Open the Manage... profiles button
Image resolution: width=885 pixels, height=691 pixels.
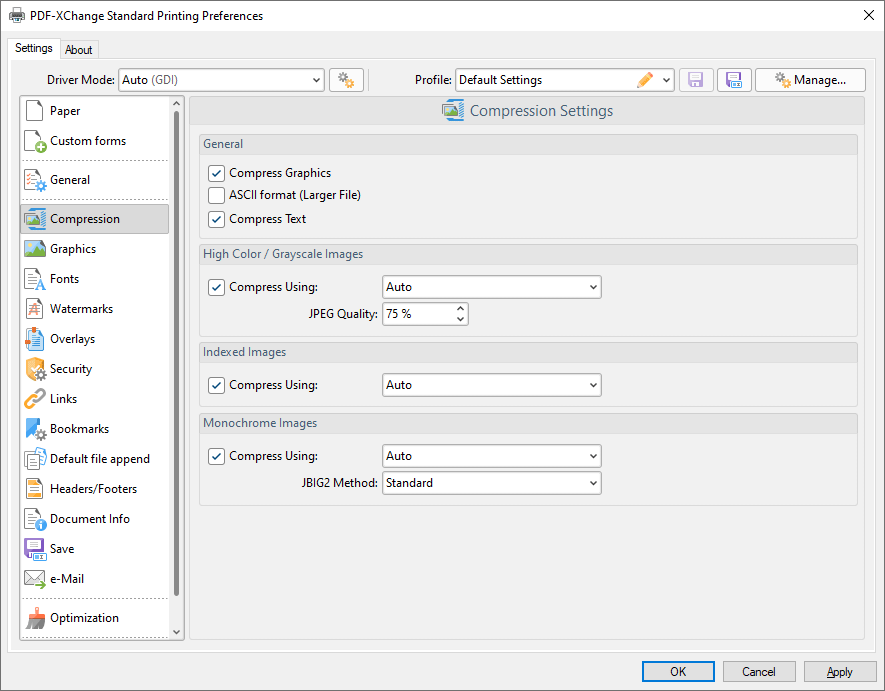pyautogui.click(x=810, y=80)
